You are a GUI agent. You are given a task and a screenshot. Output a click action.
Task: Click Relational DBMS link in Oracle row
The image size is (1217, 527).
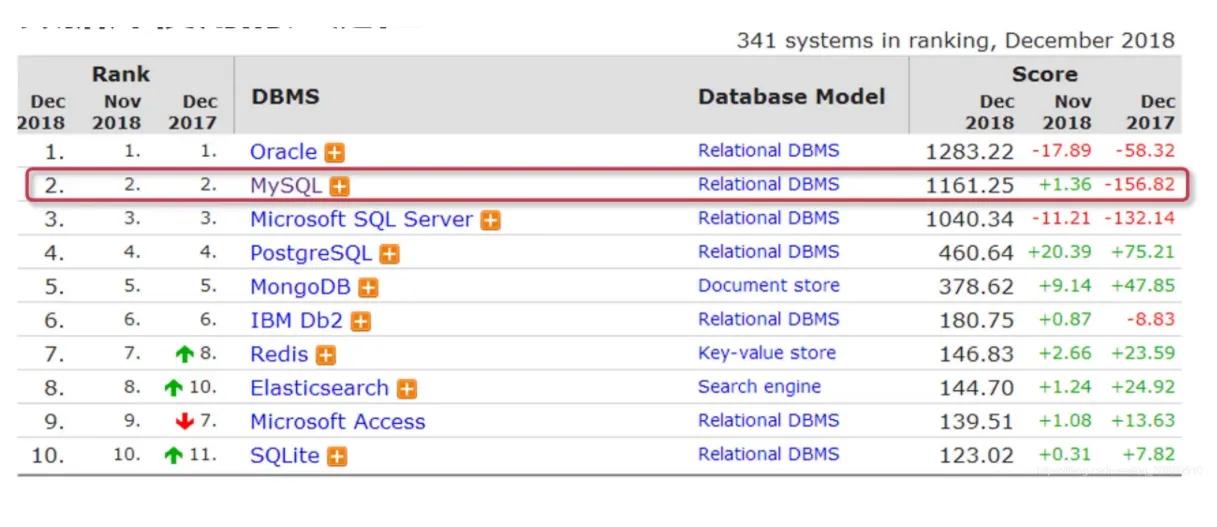tap(768, 151)
